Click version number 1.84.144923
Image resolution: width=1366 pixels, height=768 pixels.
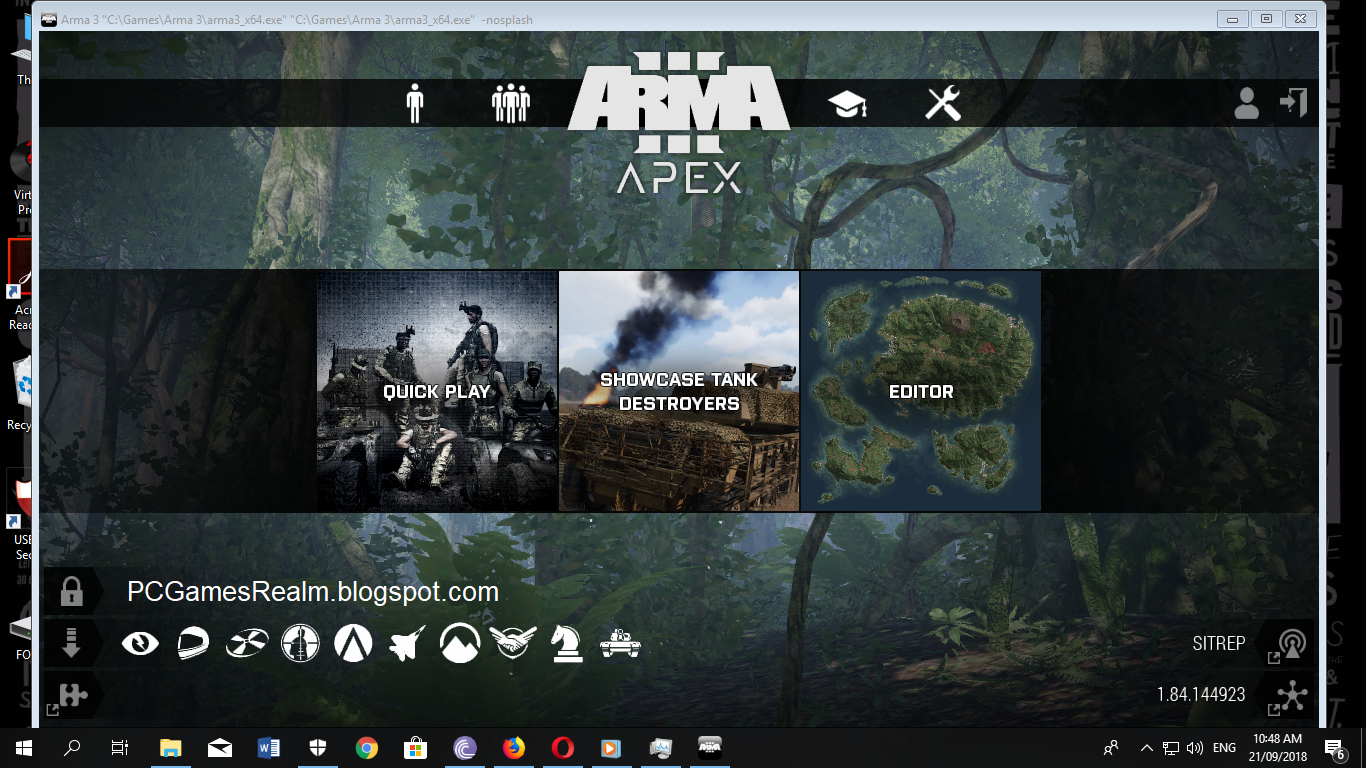pos(1201,694)
